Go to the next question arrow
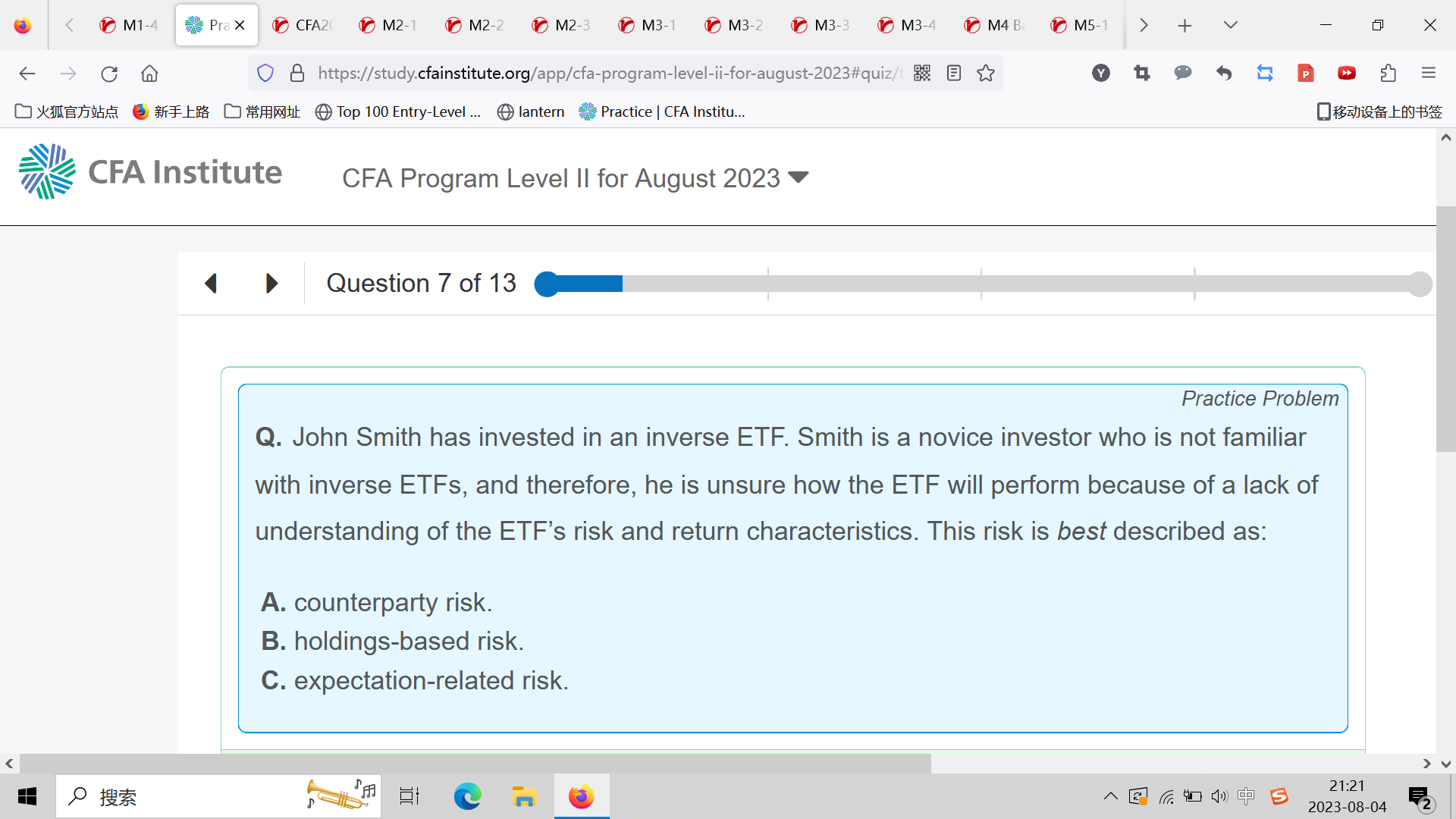Viewport: 1456px width, 819px height. 271,284
